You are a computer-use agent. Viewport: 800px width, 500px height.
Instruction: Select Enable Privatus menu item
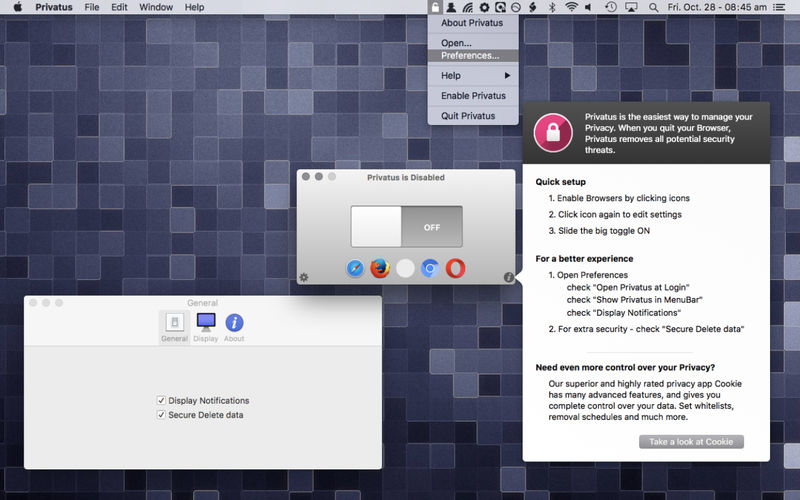473,96
